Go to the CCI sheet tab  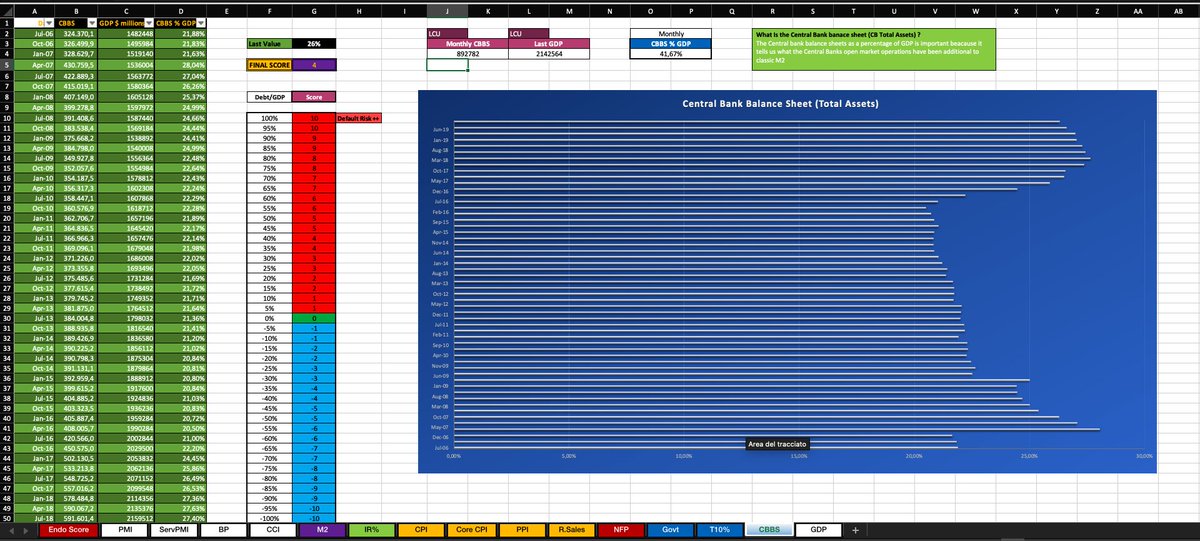tap(272, 530)
